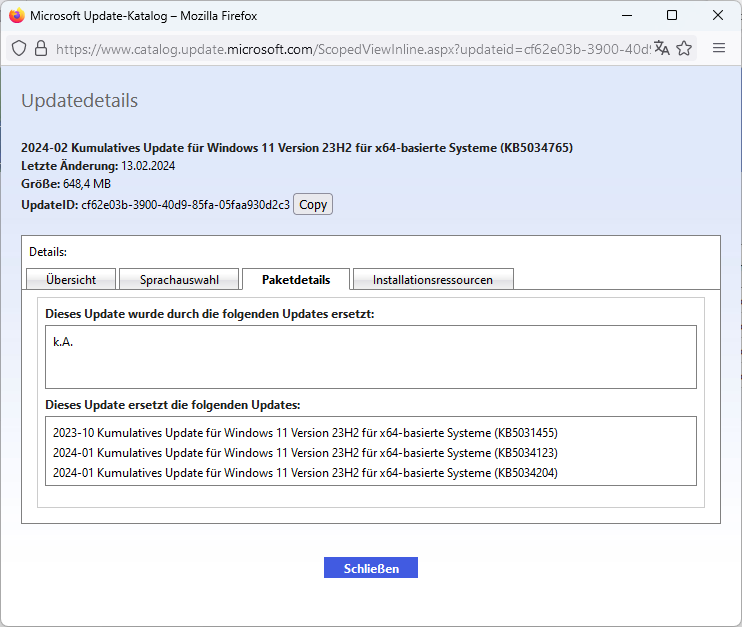This screenshot has height=627, width=742.
Task: Click the KB5034765 update title
Action: pyautogui.click(x=297, y=148)
